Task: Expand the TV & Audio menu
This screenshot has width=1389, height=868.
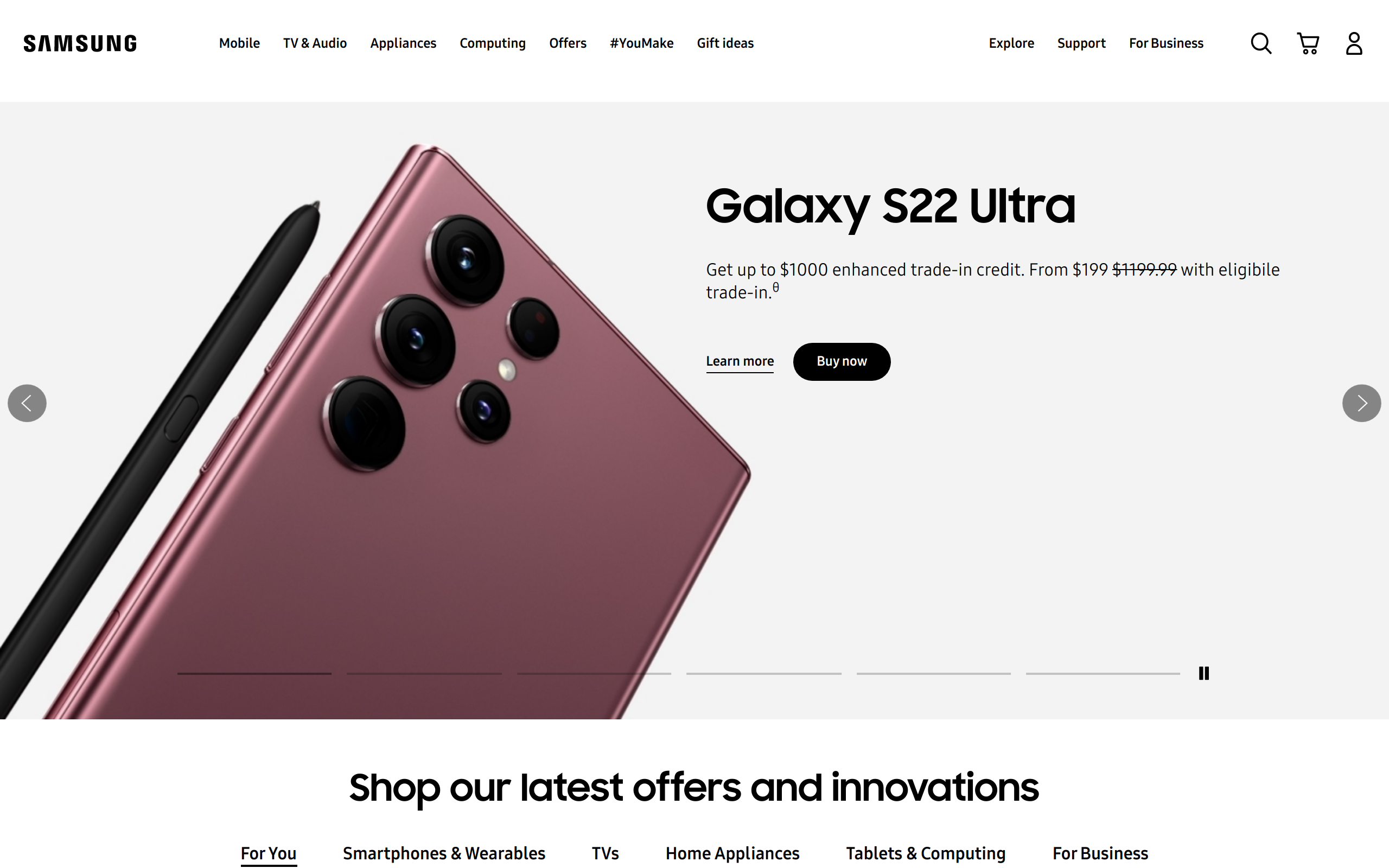Action: tap(315, 43)
